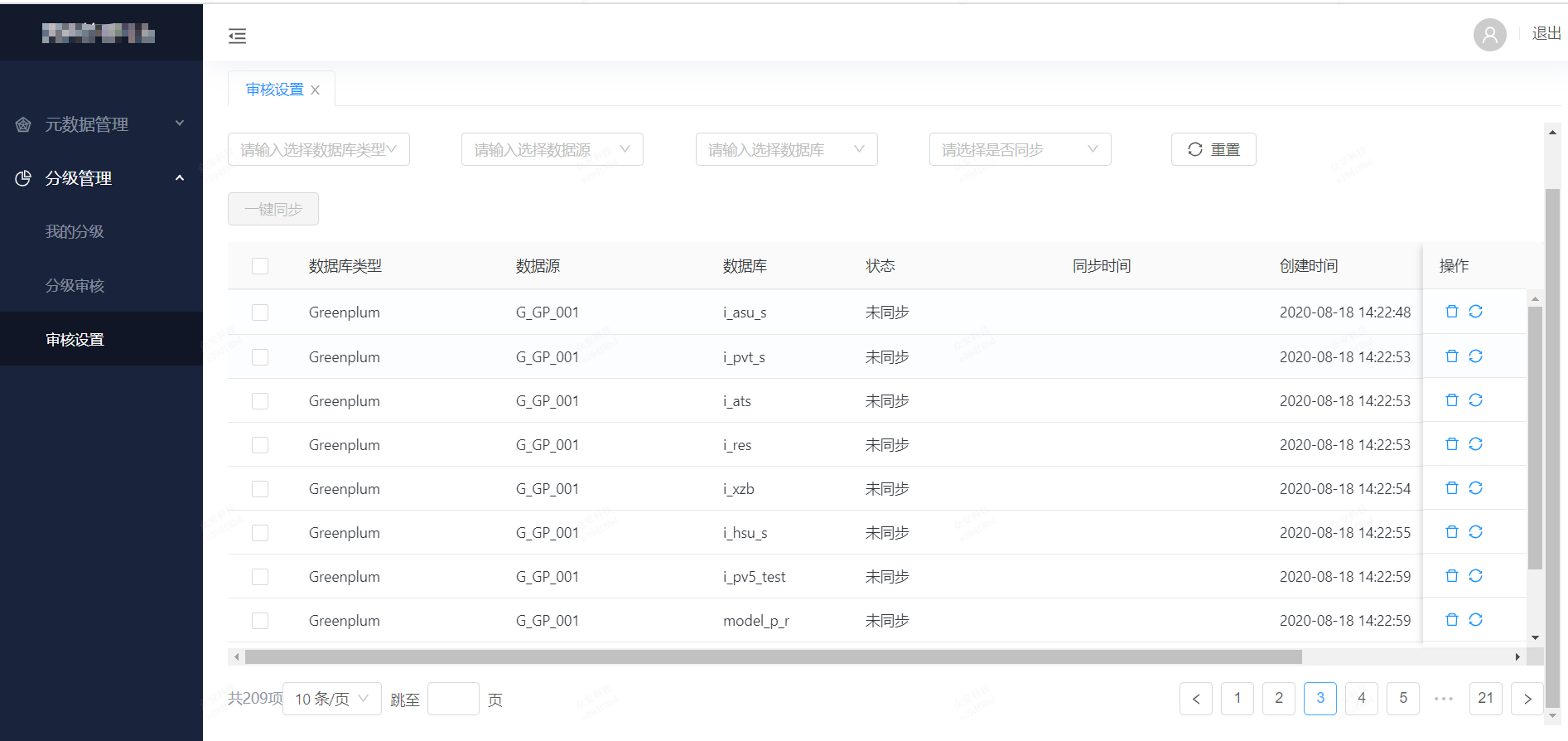Viewport: 1568px width, 741px height.
Task: Sync the i_res database row
Action: point(1475,444)
